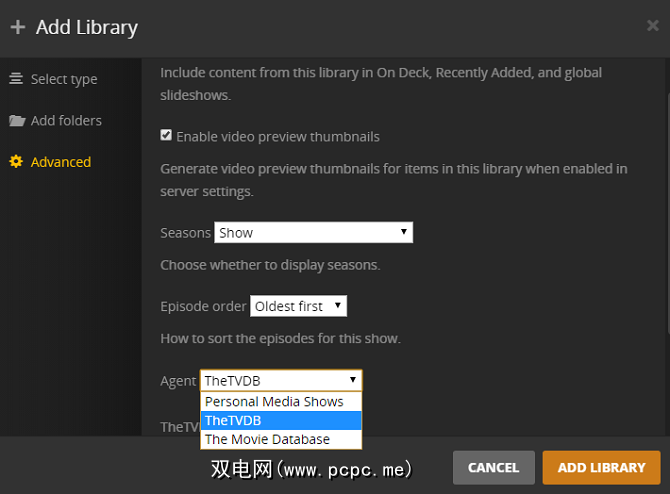This screenshot has height=494, width=670.
Task: Close the Add Library dialog
Action: [x=652, y=26]
